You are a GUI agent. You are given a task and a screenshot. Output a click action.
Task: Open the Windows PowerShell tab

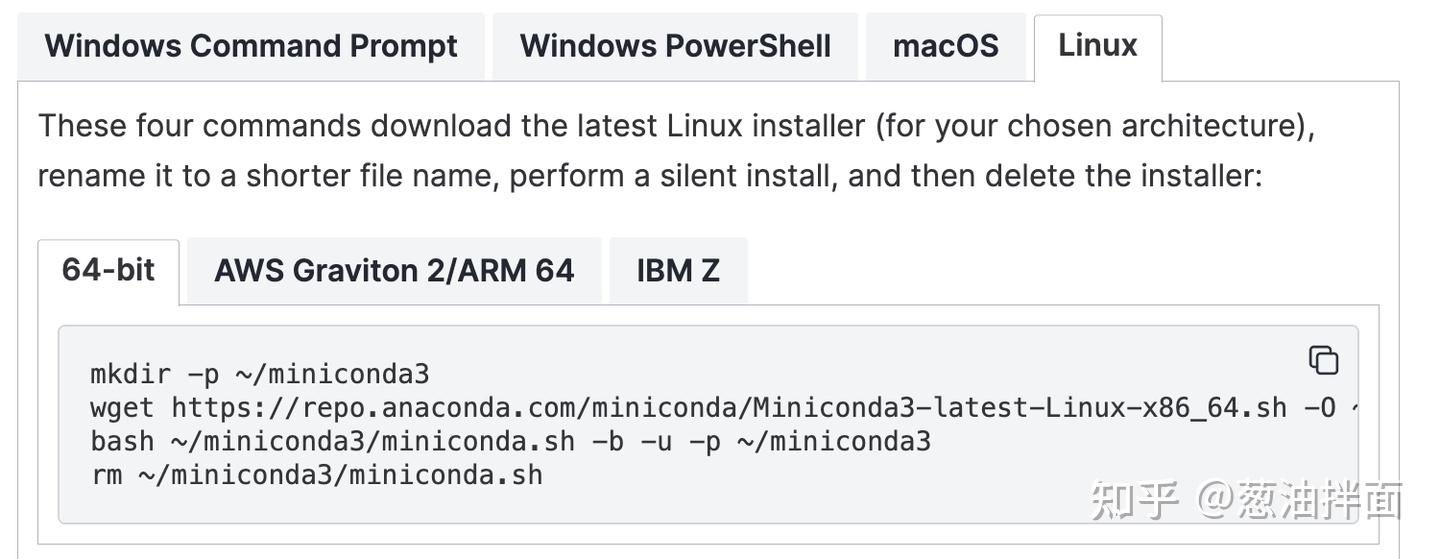tap(675, 46)
